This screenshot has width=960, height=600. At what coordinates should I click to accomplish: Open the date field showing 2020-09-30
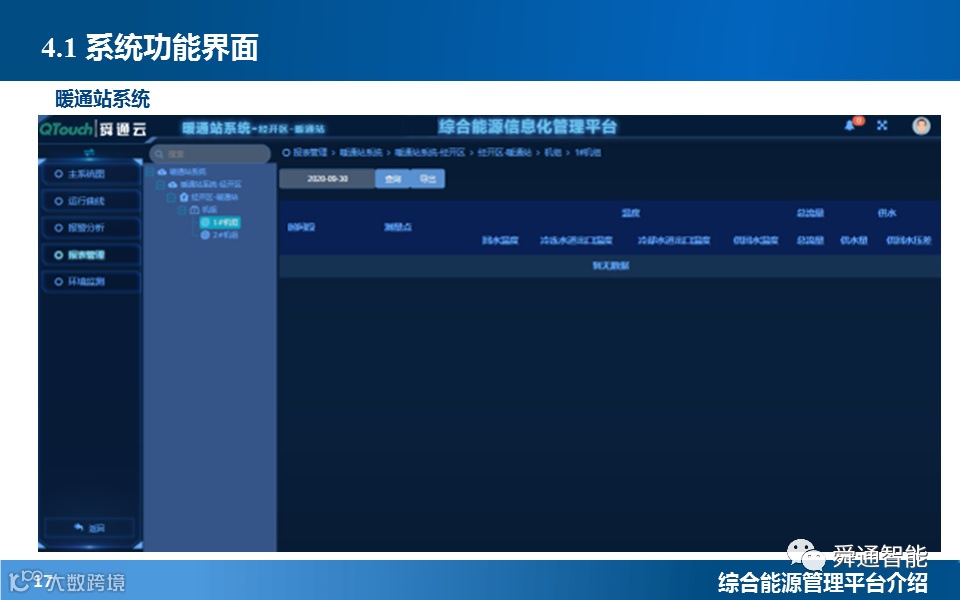327,179
